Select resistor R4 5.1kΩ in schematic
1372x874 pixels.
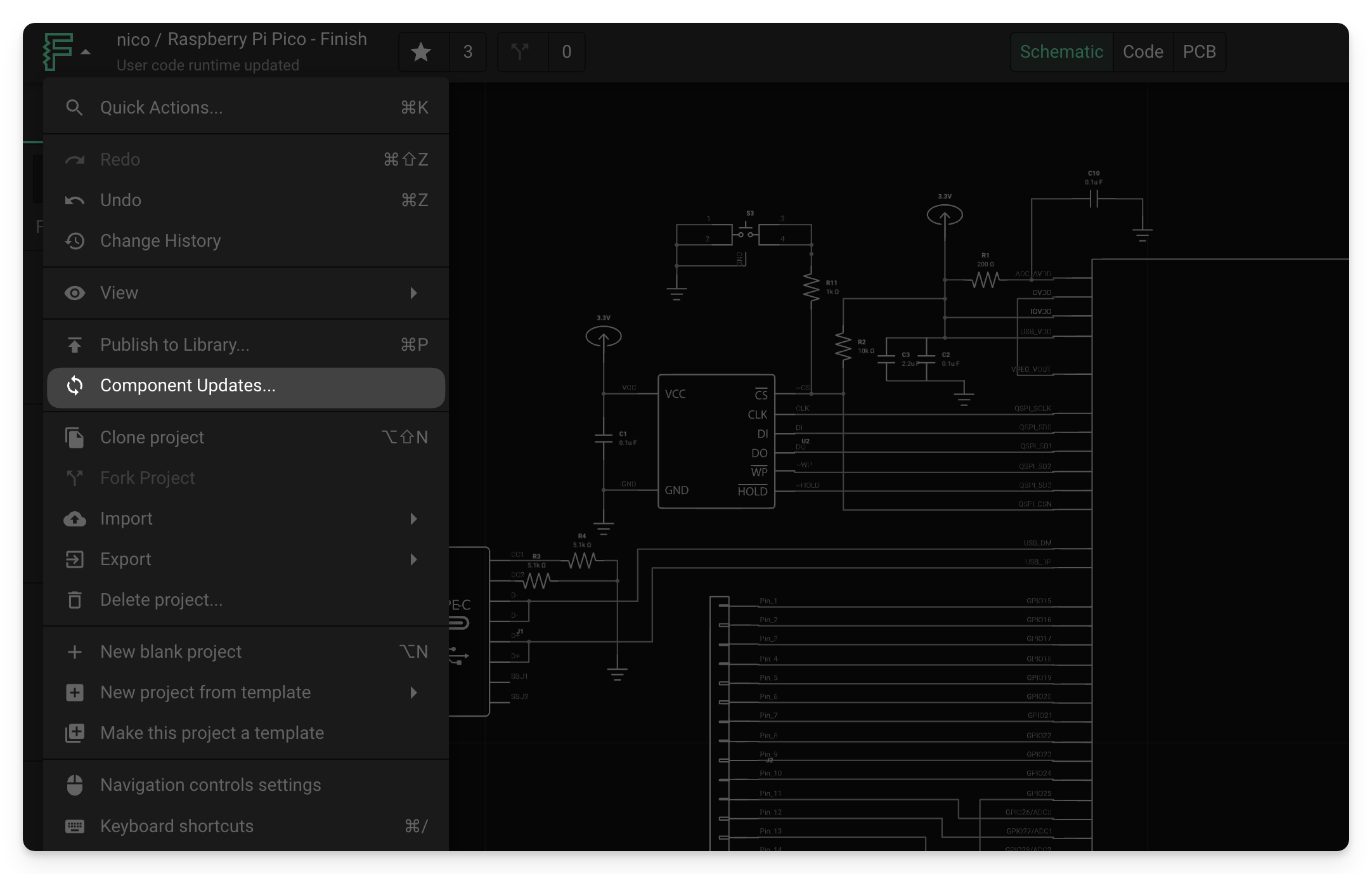tap(582, 560)
